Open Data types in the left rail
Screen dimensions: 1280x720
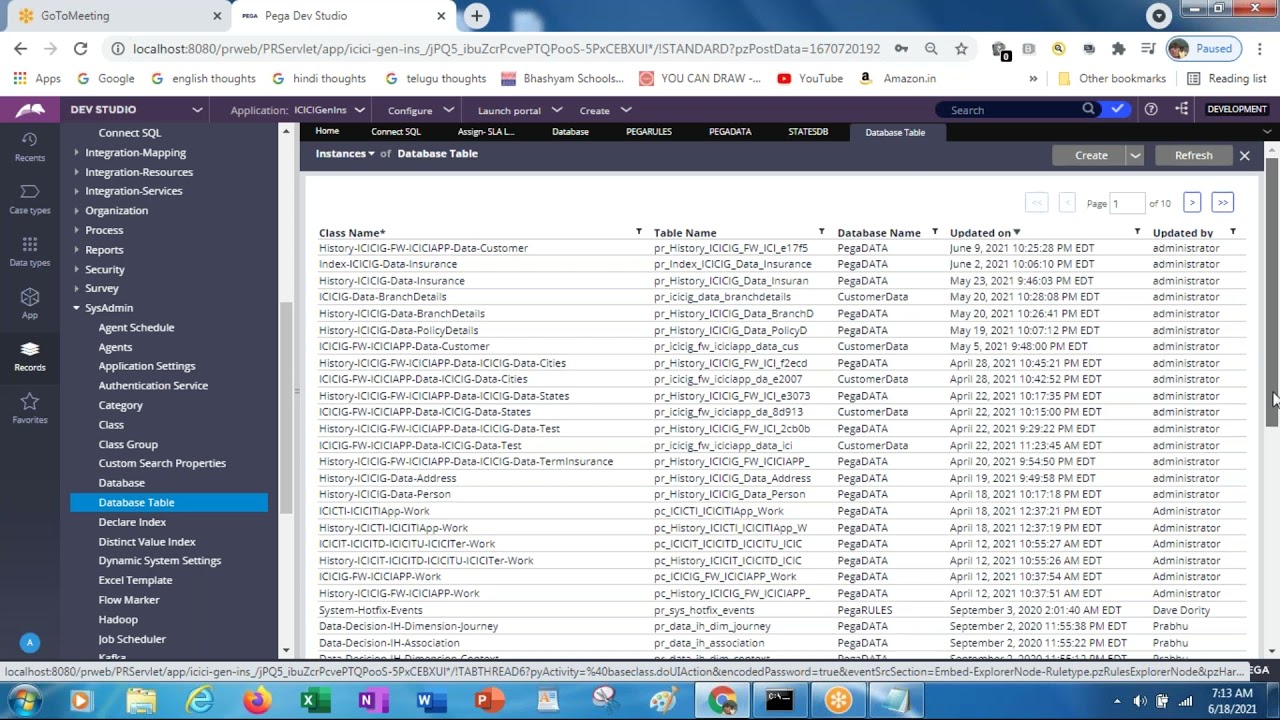[29, 251]
